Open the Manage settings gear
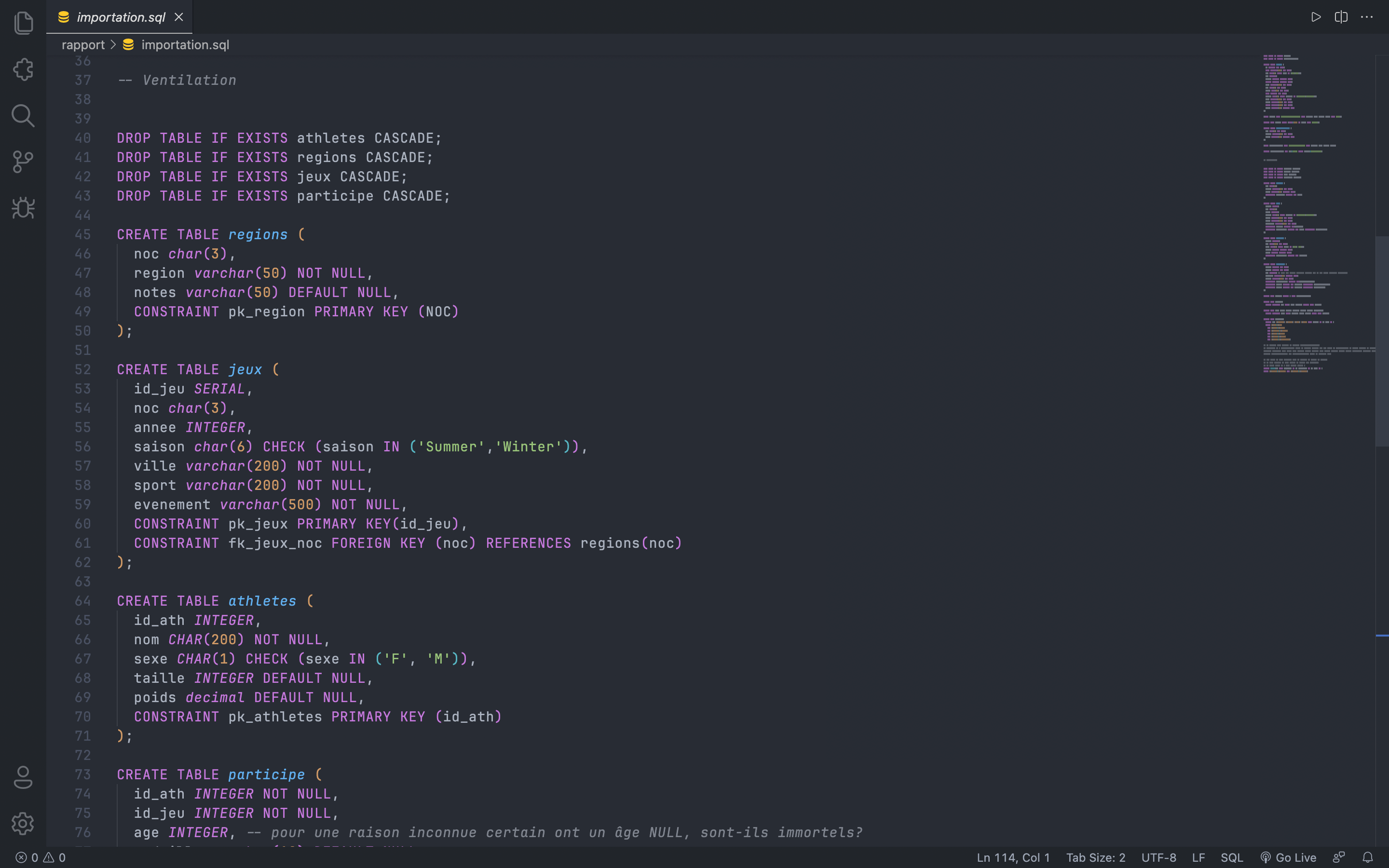This screenshot has width=1389, height=868. click(x=23, y=824)
